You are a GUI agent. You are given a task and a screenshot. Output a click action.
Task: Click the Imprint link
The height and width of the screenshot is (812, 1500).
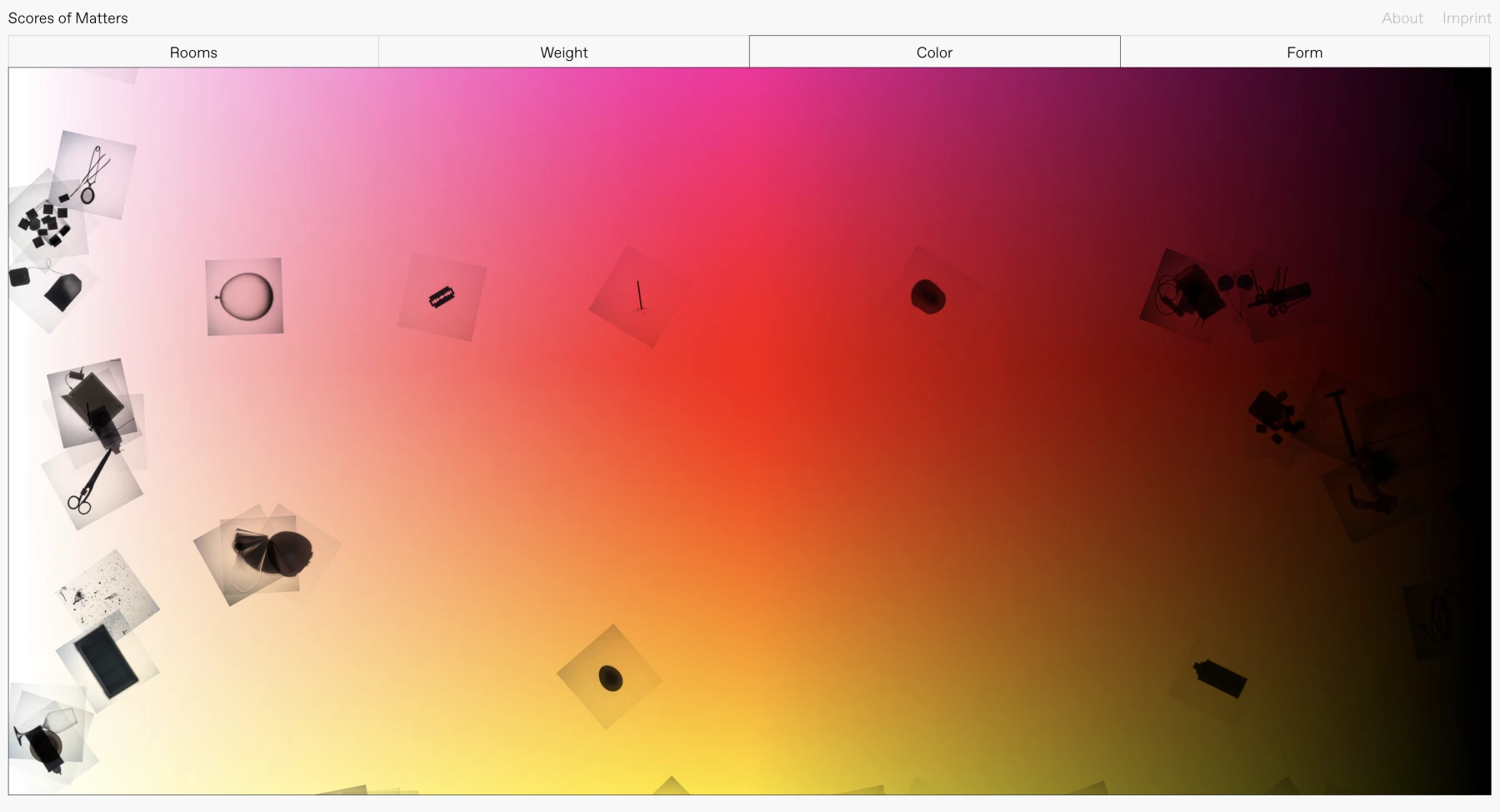1466,18
